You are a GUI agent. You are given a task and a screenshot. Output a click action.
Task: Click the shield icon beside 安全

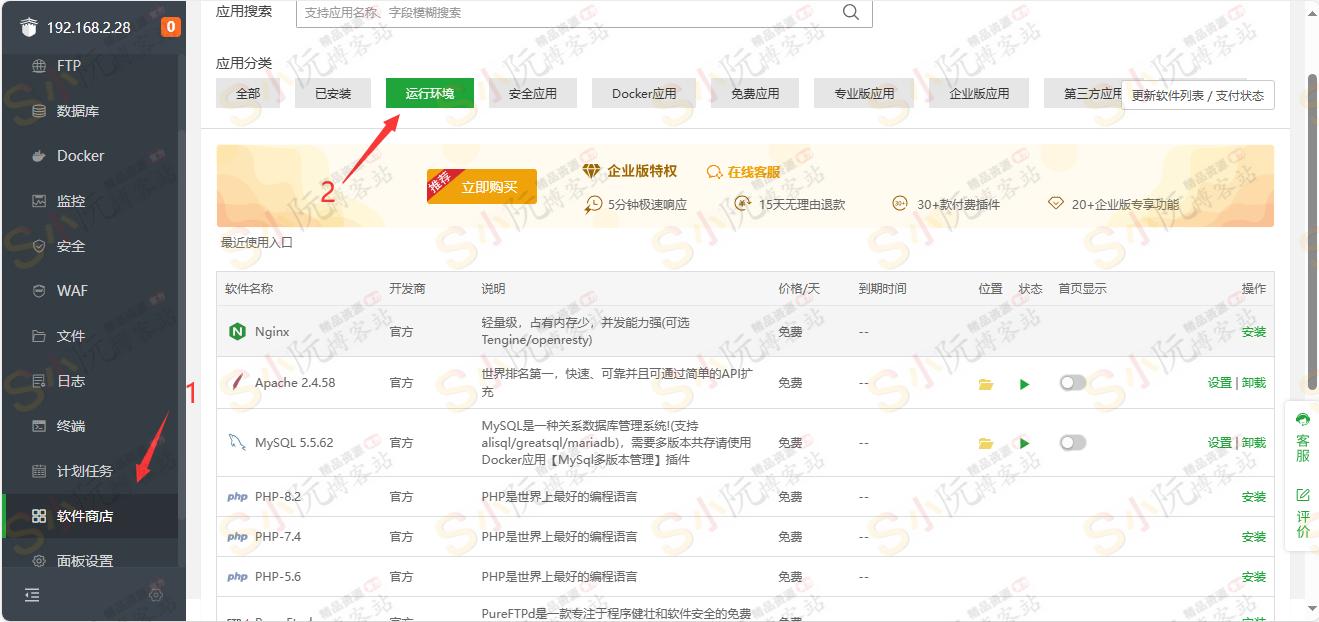pos(39,246)
